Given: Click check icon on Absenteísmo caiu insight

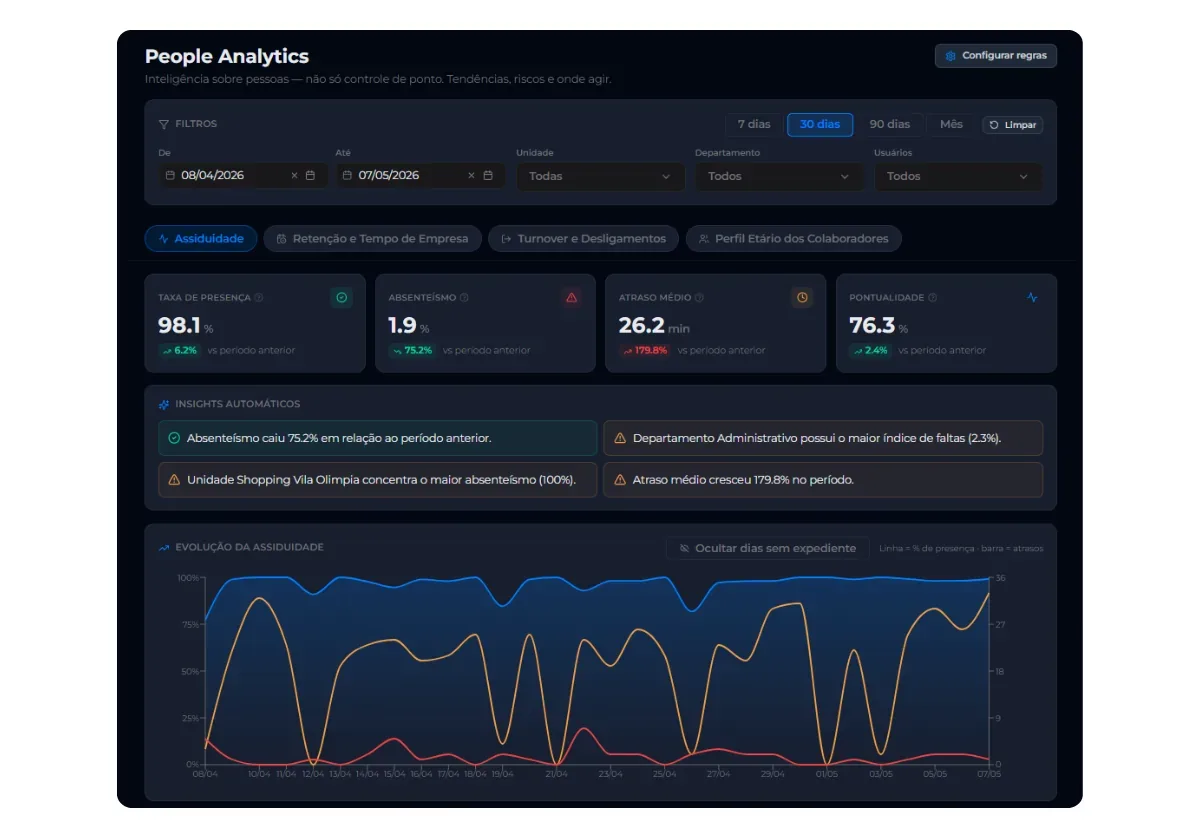Looking at the screenshot, I should pyautogui.click(x=174, y=438).
